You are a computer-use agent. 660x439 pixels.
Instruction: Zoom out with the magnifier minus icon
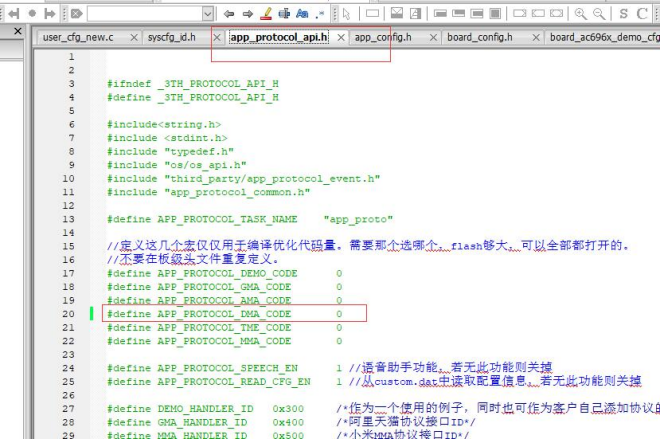pos(599,14)
